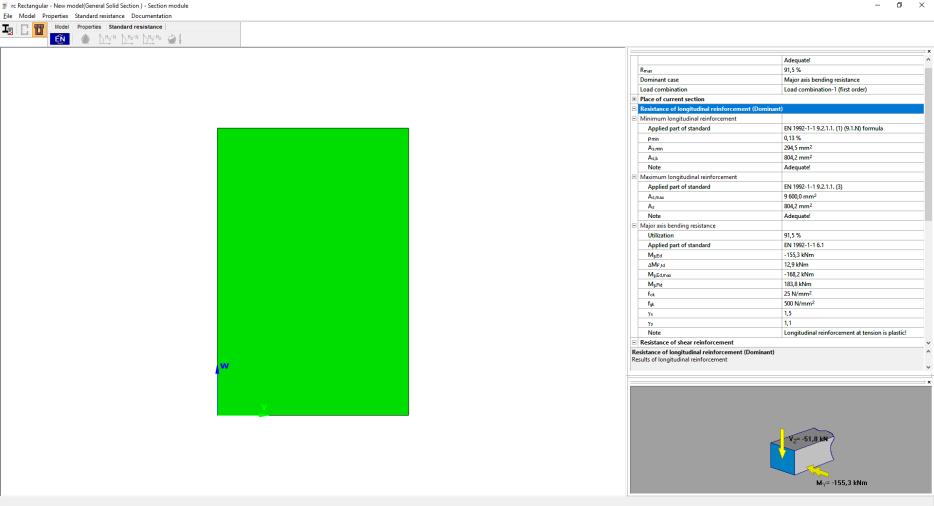Click the -168,2 kNm value
The width and height of the screenshot is (934, 506).
799,274
